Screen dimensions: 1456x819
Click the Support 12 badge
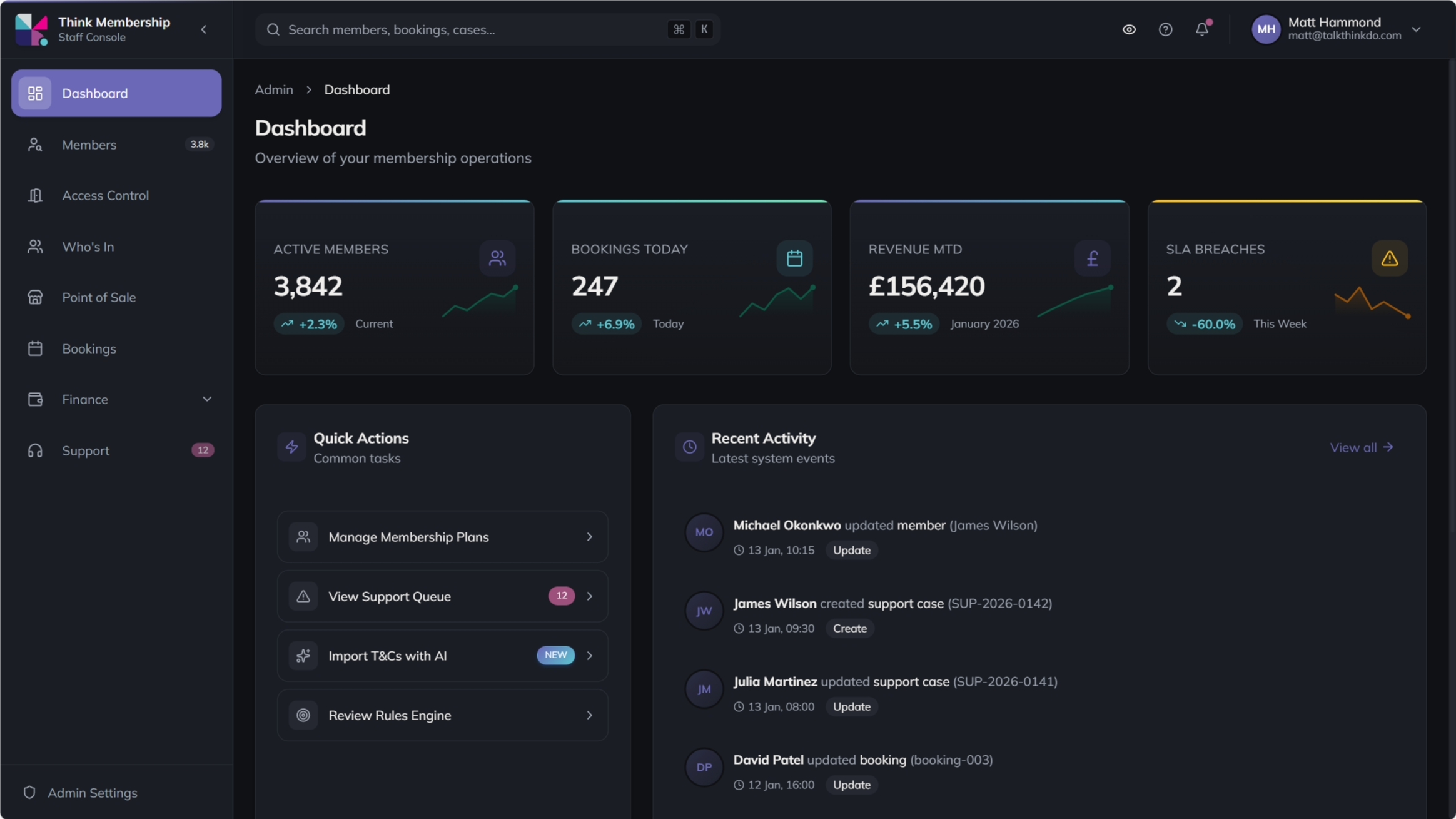pyautogui.click(x=203, y=450)
